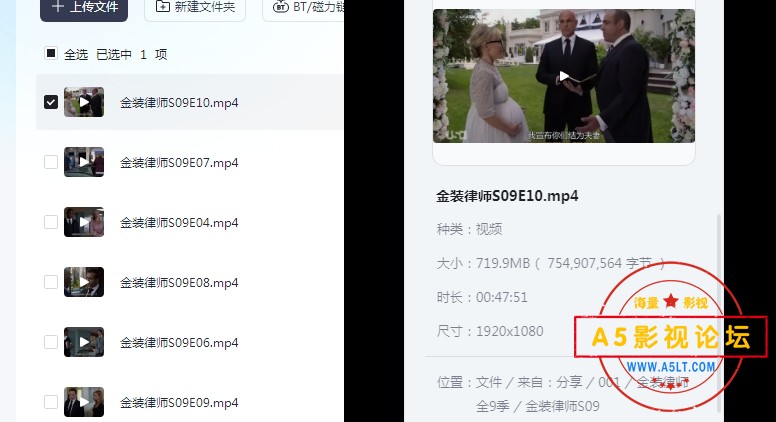Click the 尺寸：1920x1080 dimension line
Screen dimensions: 776x422
[489, 331]
